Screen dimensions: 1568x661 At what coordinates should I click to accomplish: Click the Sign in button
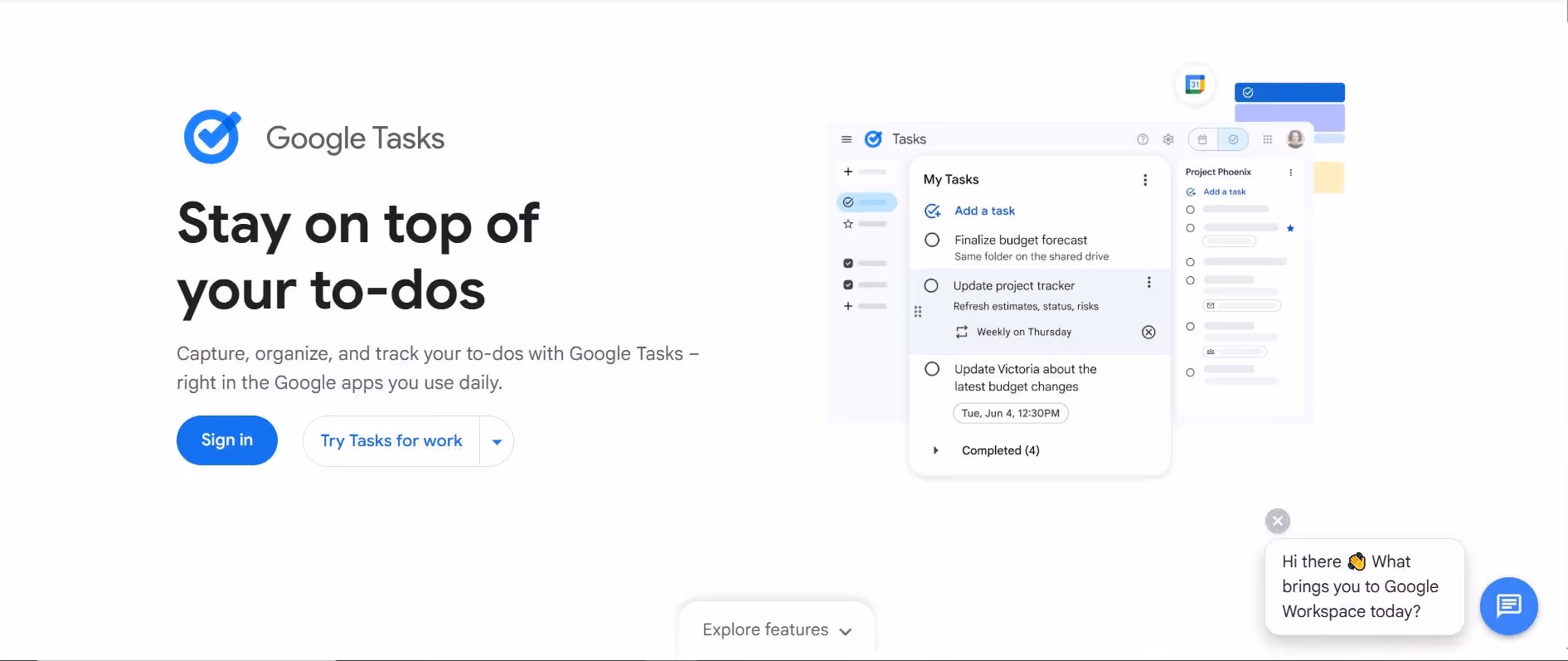pos(227,440)
